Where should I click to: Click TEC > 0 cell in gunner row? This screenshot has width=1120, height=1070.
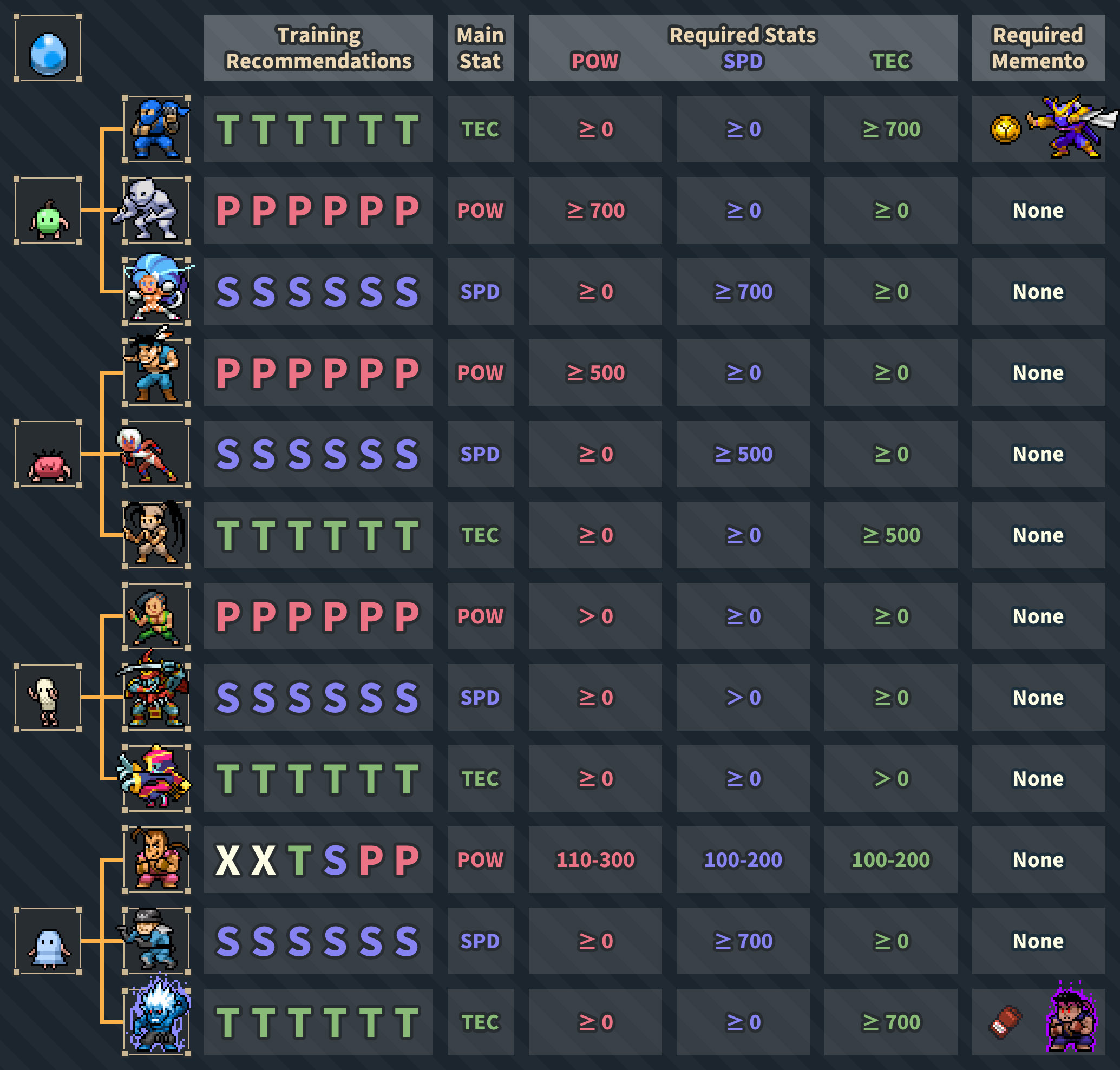point(890,778)
